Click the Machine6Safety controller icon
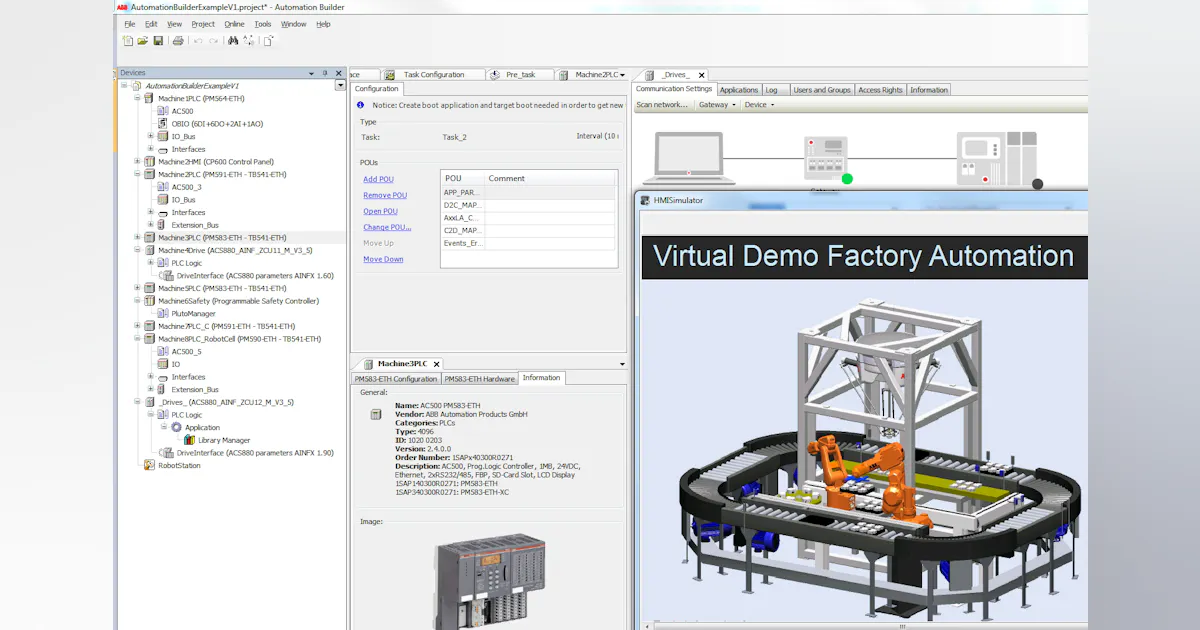This screenshot has height=630, width=1200. pyautogui.click(x=150, y=301)
